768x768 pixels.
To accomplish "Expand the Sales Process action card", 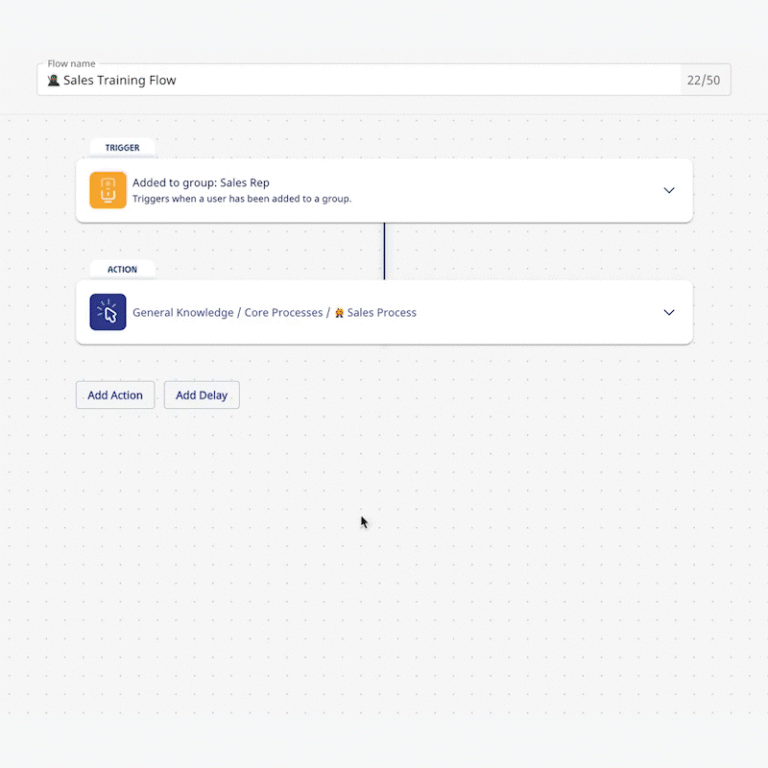I will pos(669,312).
